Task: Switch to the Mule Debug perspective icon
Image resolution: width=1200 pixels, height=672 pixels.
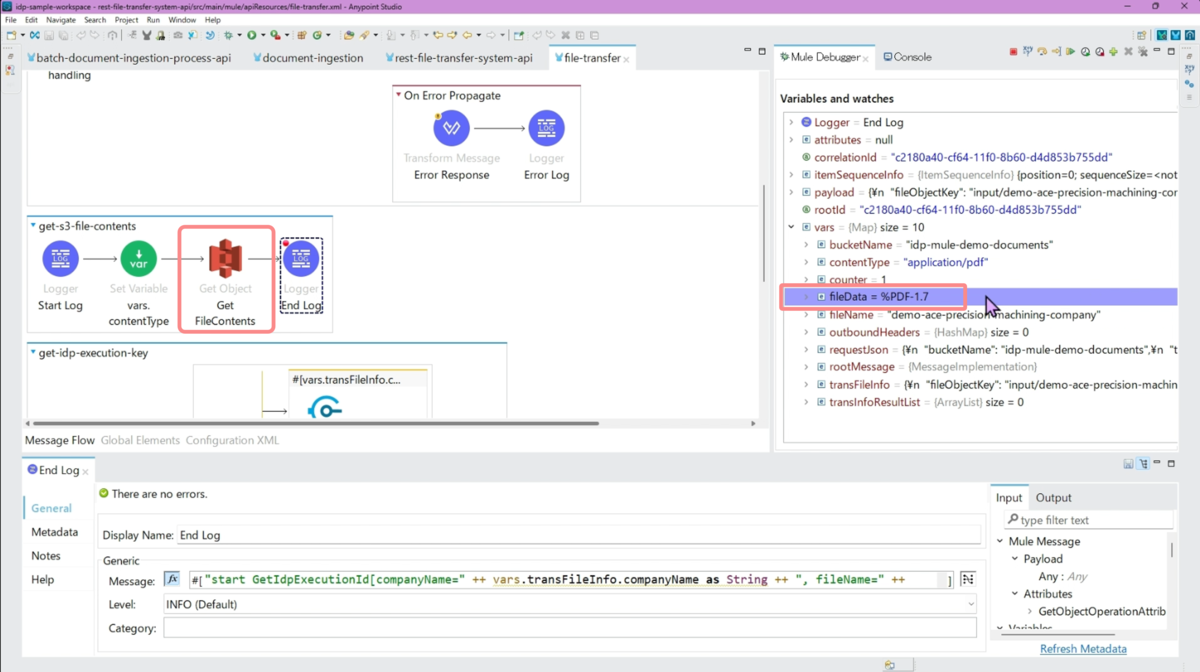Action: coord(1161,35)
